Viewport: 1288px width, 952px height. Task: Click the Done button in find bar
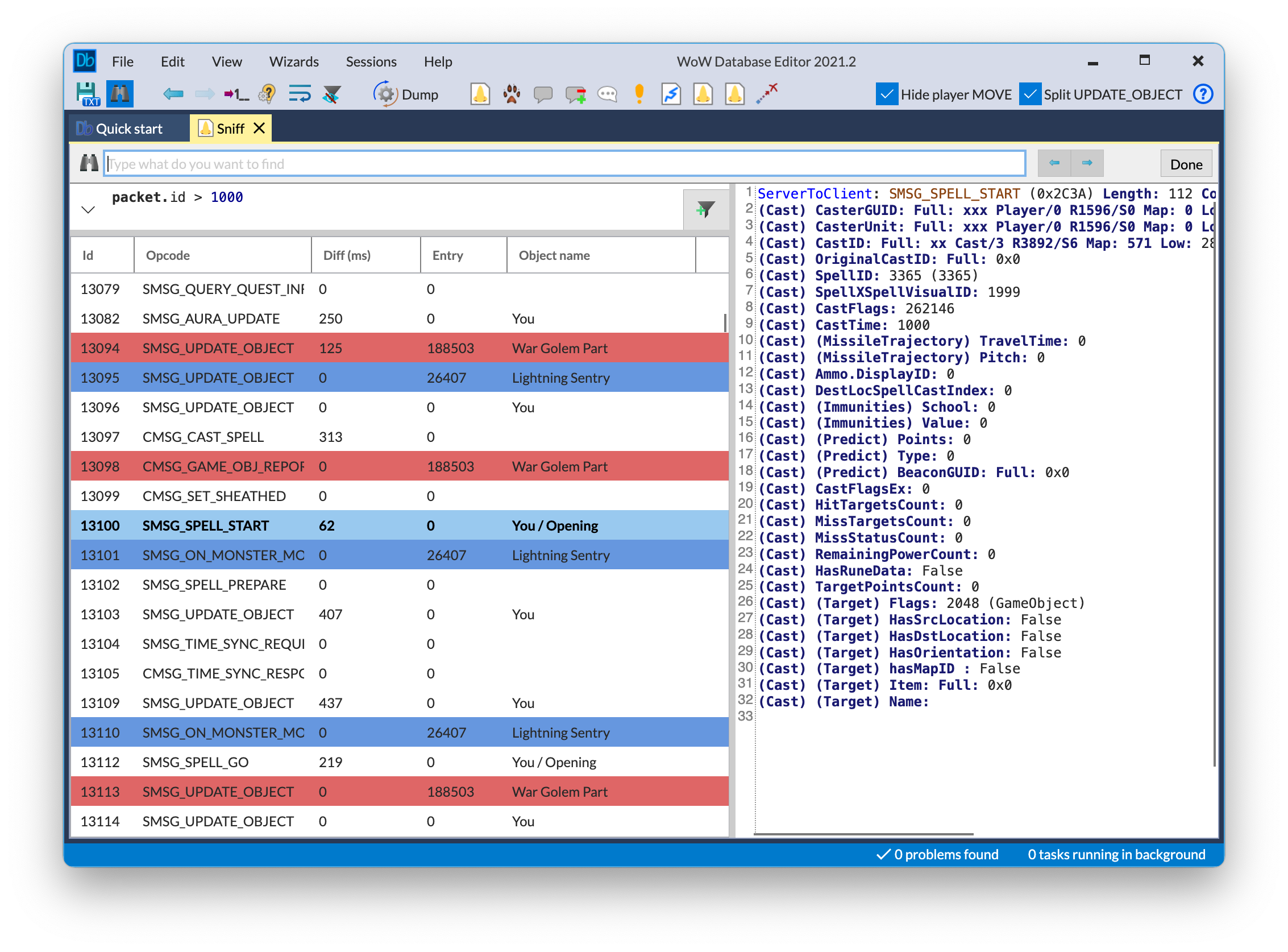(1186, 164)
